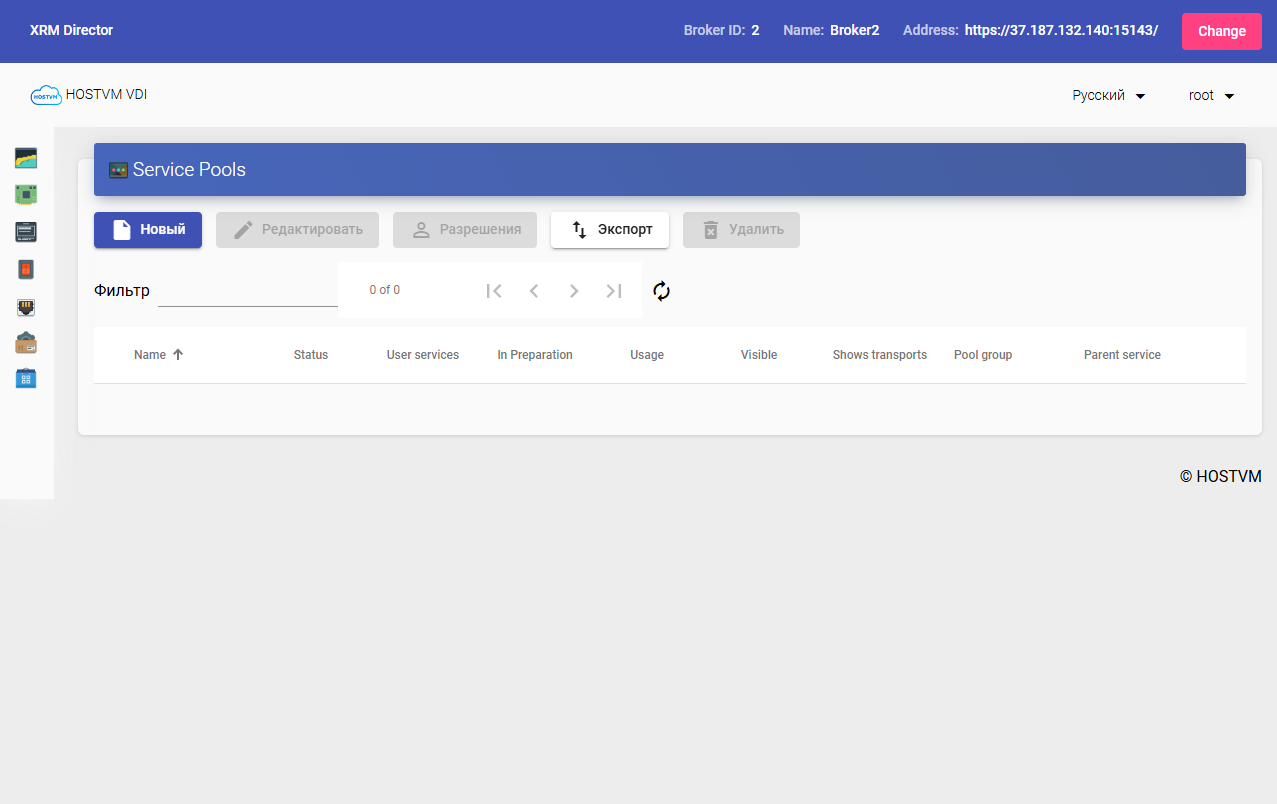The height and width of the screenshot is (804, 1277).
Task: Click the red power switch sidebar icon
Action: coord(26,269)
